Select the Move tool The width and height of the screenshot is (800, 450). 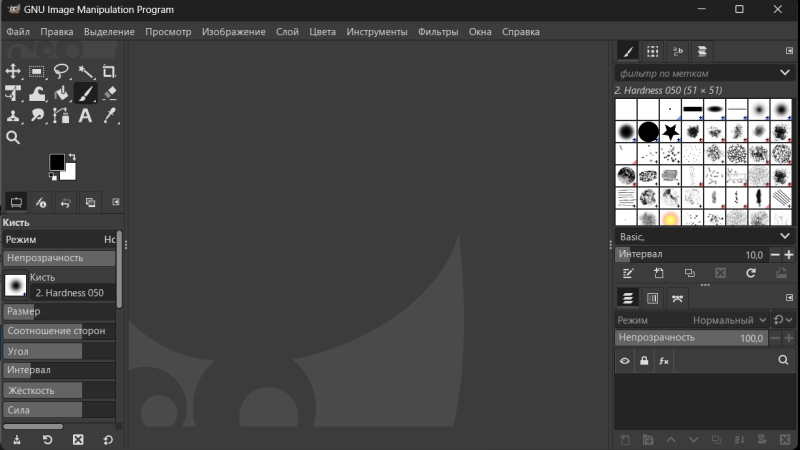click(x=13, y=71)
